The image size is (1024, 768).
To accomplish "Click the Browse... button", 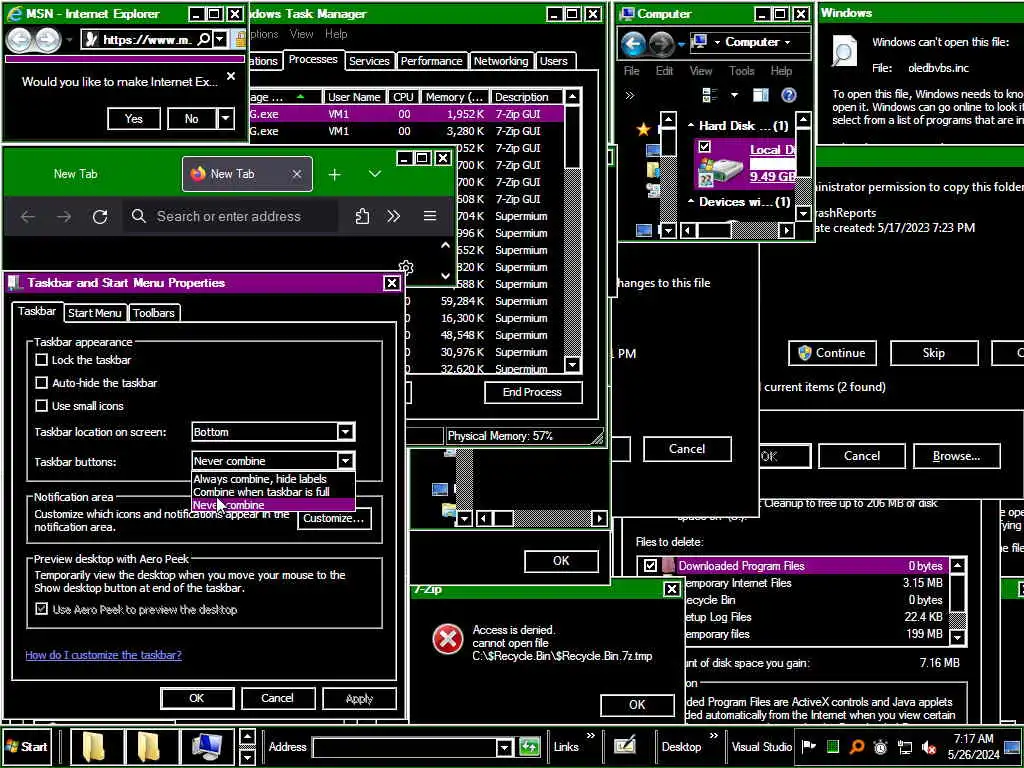I will [x=956, y=456].
